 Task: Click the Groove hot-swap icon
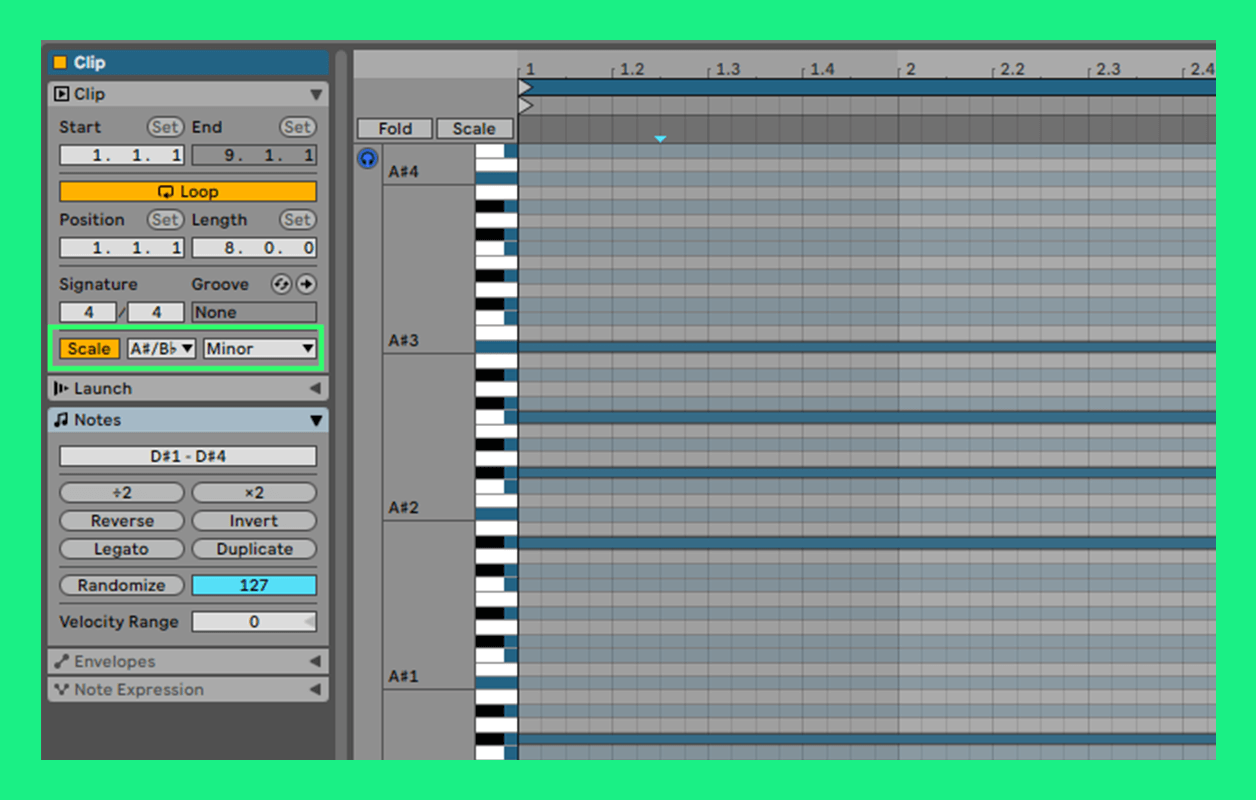[x=281, y=285]
